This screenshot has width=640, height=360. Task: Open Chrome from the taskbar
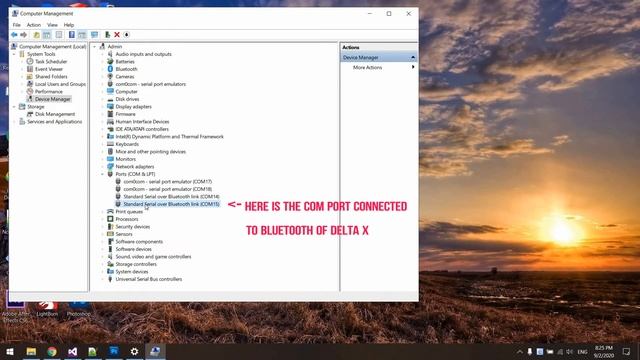pos(52,351)
